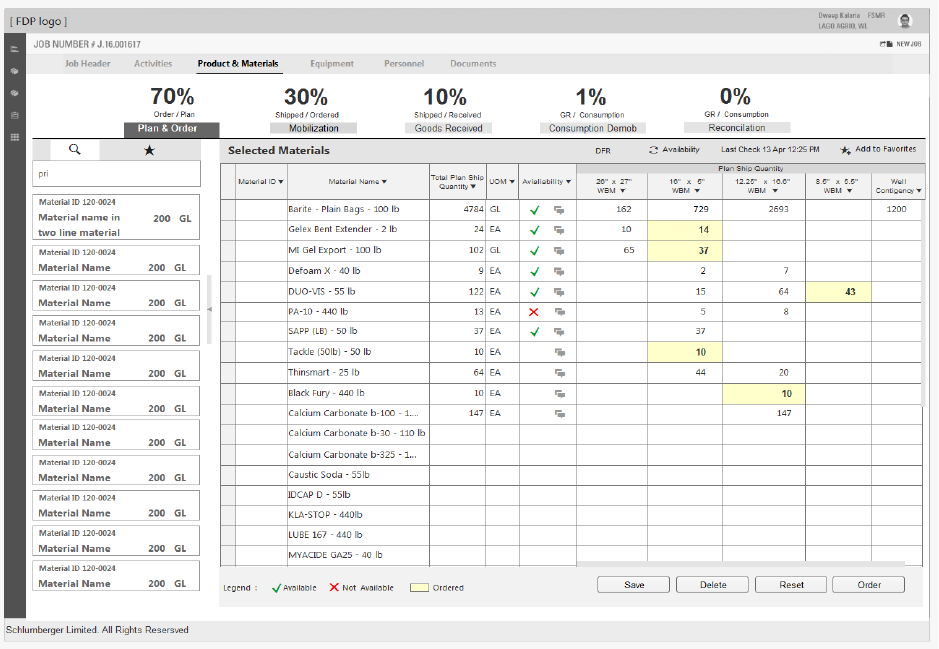The image size is (939, 649).
Task: Select the row checkbox for Black Fury - 440 lb
Action: click(227, 393)
